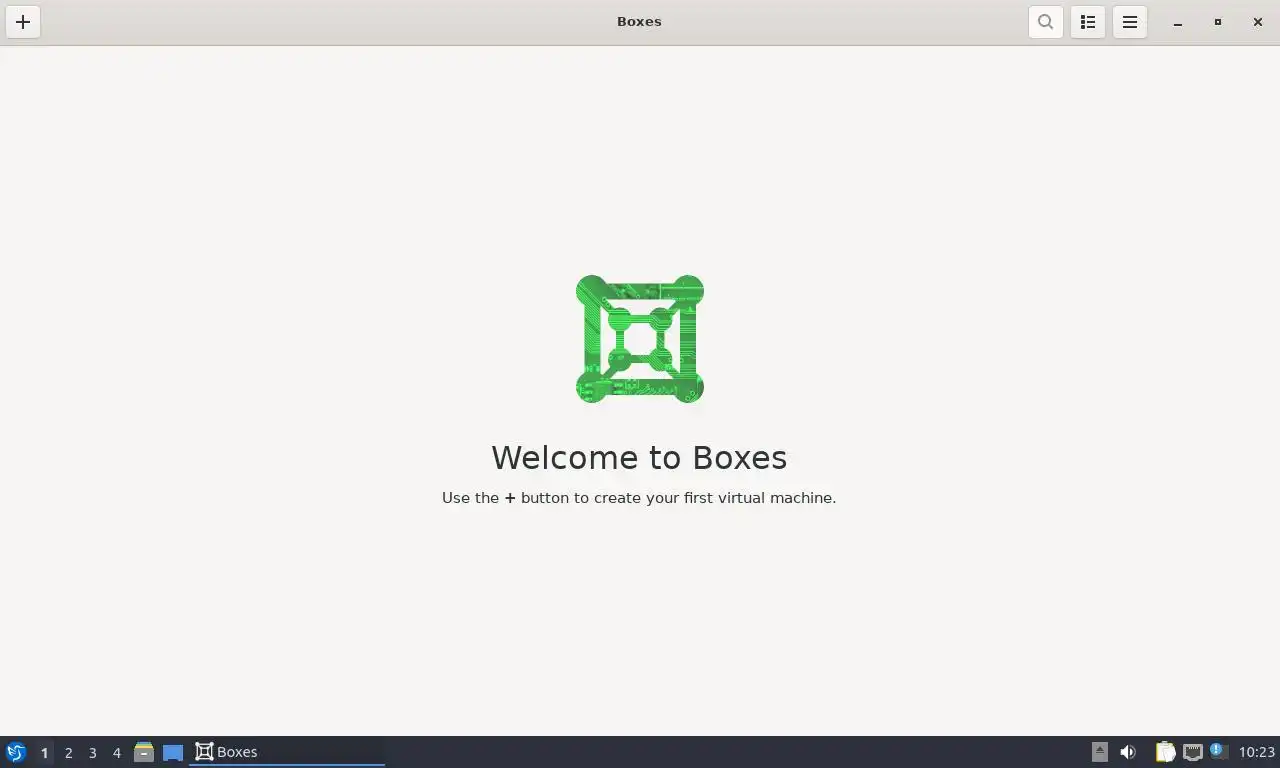Click the "Use the + button" hint text

tap(639, 498)
